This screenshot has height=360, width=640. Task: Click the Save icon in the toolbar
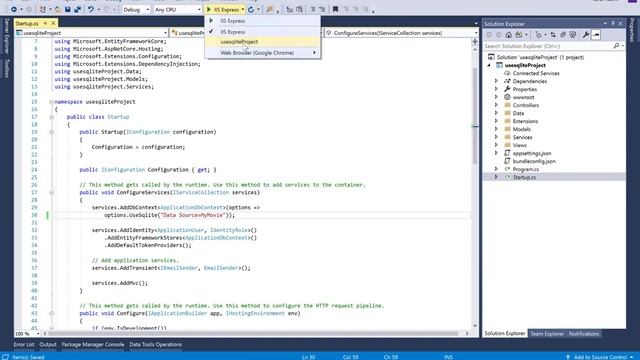67,9
